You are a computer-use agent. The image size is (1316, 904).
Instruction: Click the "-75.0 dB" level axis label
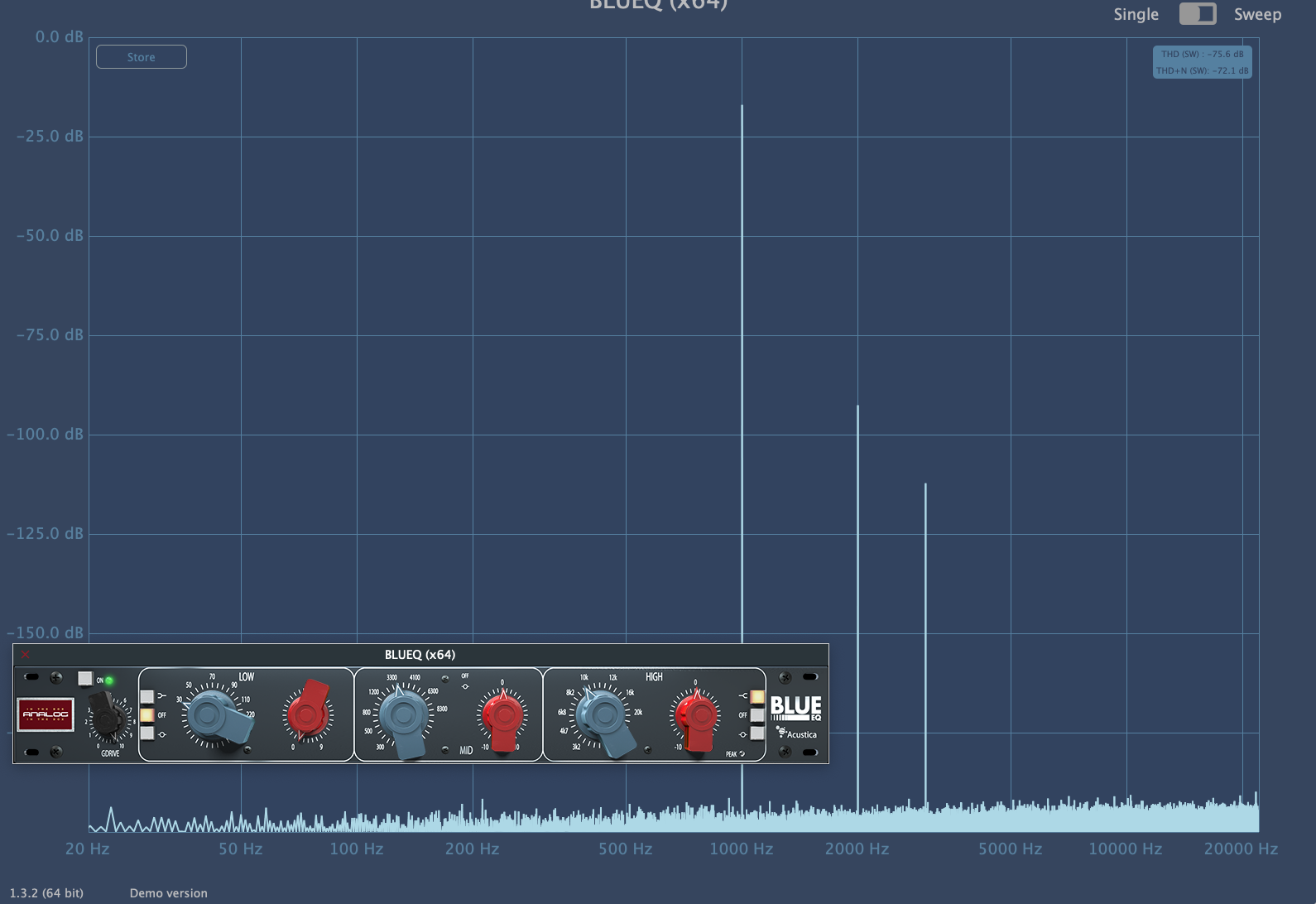pyautogui.click(x=50, y=335)
